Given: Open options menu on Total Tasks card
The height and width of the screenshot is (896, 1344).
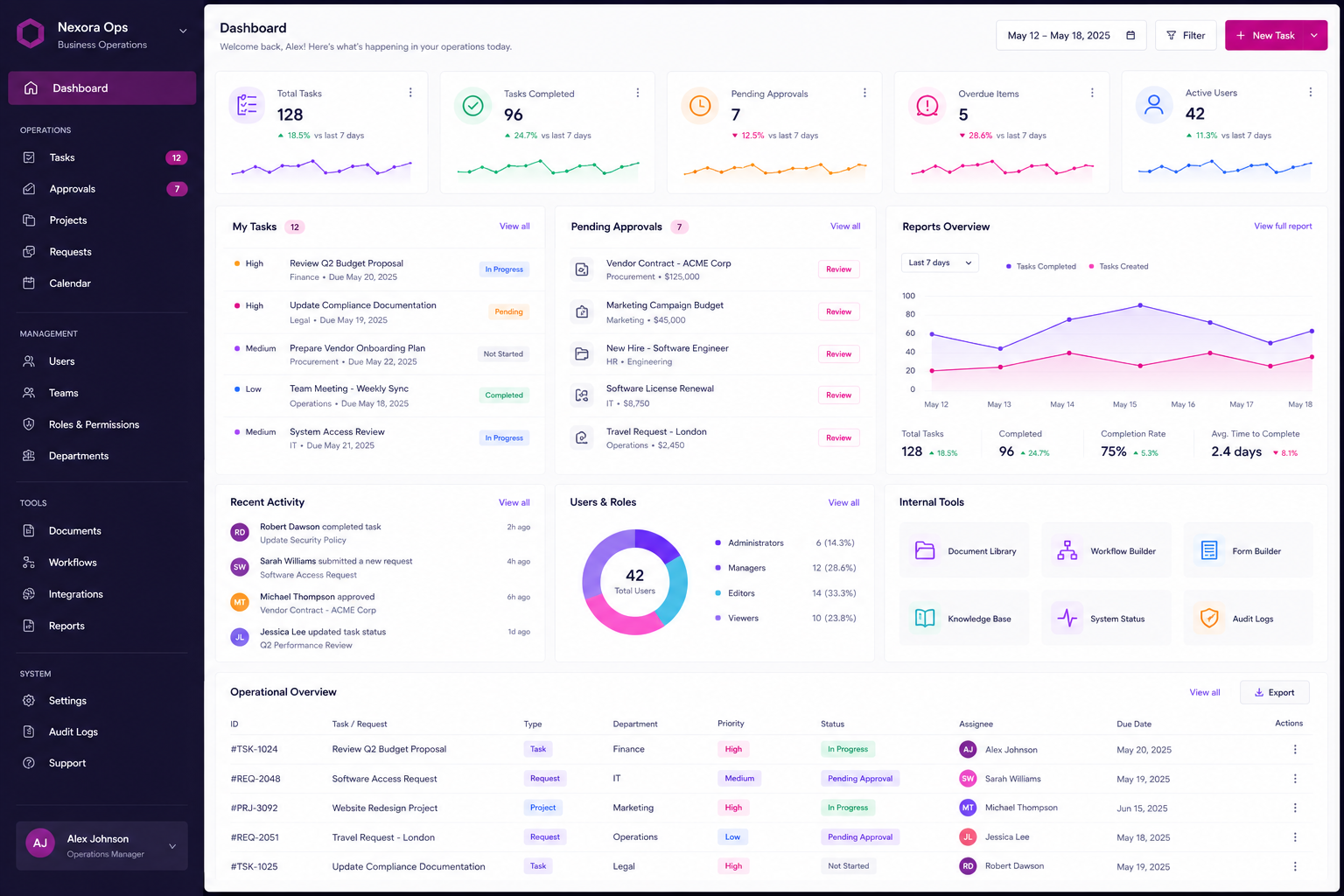Looking at the screenshot, I should pyautogui.click(x=410, y=92).
